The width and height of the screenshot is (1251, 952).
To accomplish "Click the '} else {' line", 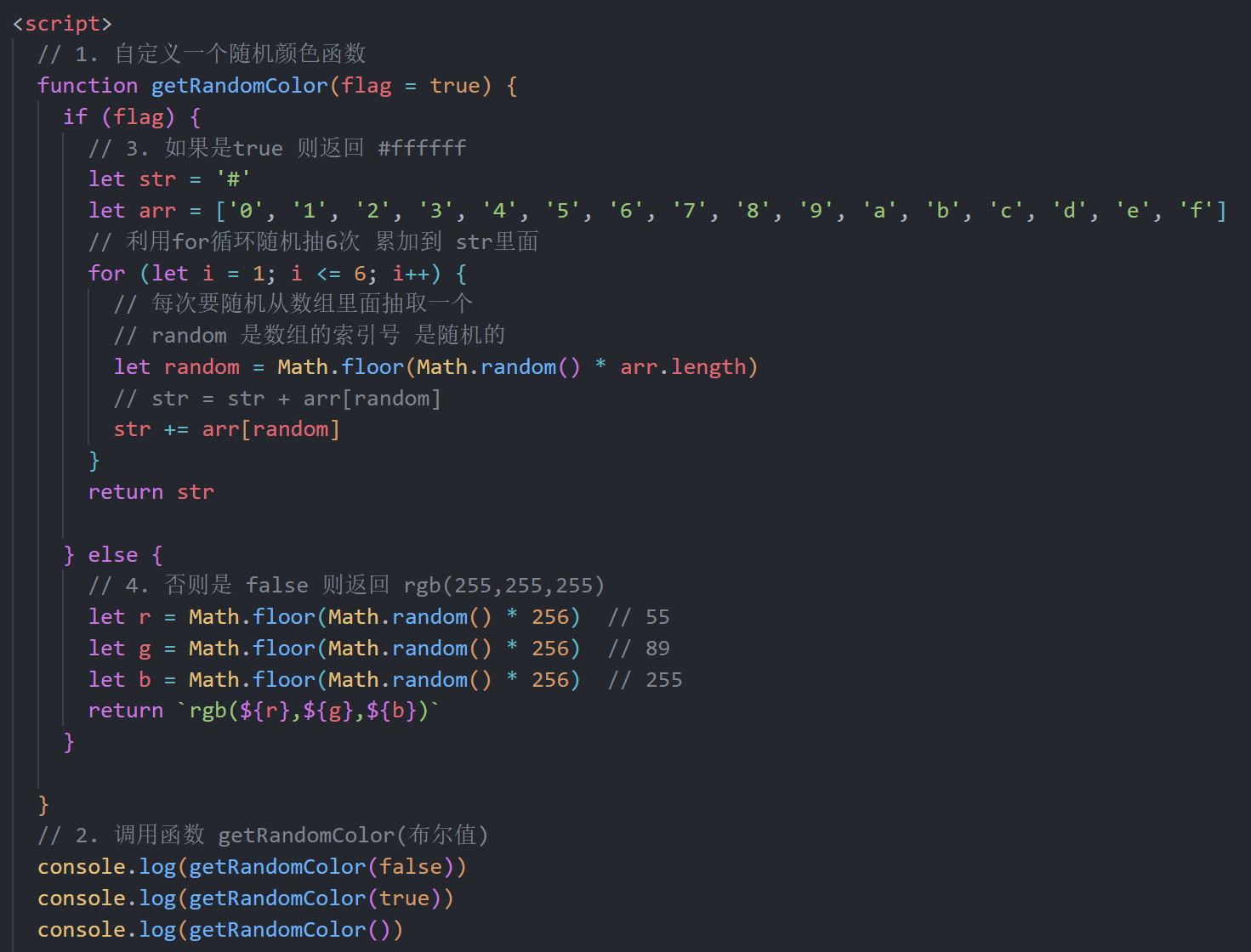I will [x=113, y=555].
